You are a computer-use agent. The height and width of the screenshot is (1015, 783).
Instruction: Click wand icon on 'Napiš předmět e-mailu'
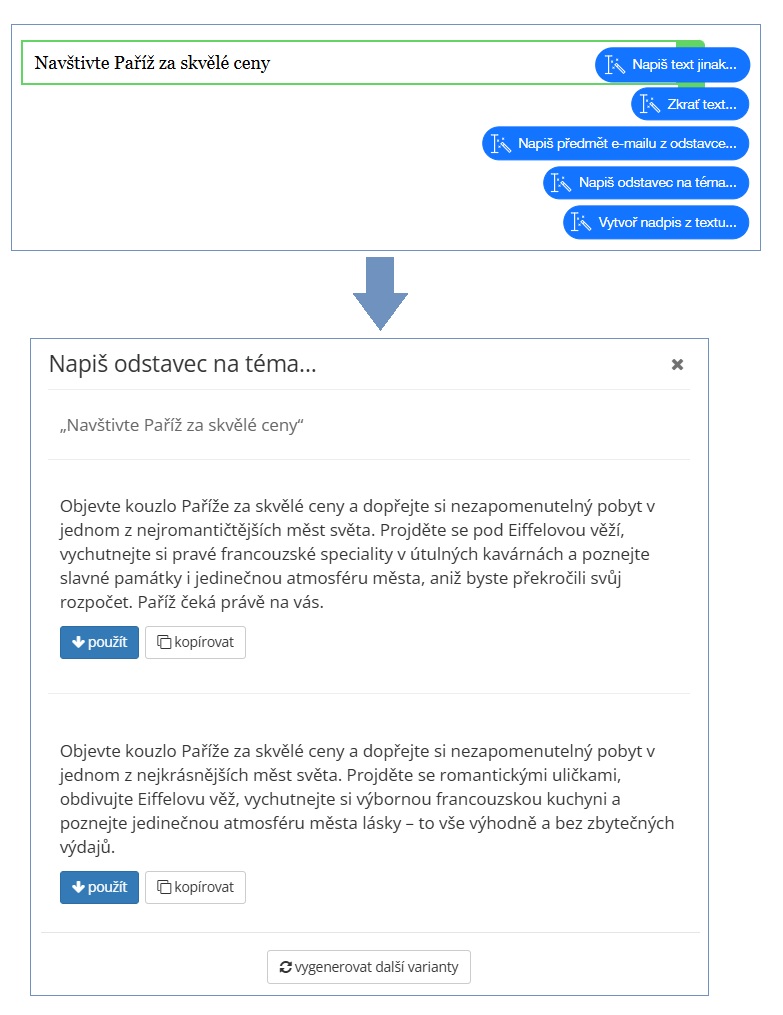coord(501,144)
